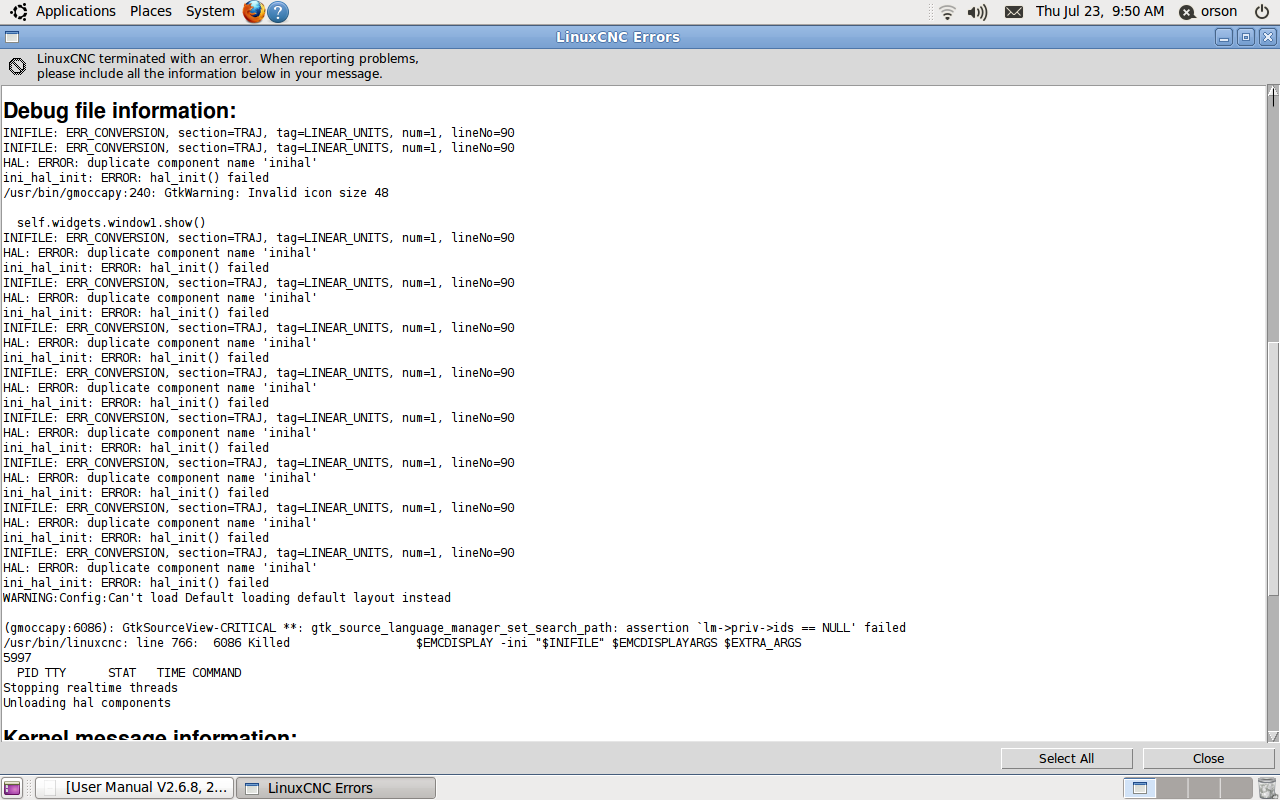Image resolution: width=1280 pixels, height=800 pixels.
Task: Click the vertical scrollbar thumb
Action: [1273, 470]
